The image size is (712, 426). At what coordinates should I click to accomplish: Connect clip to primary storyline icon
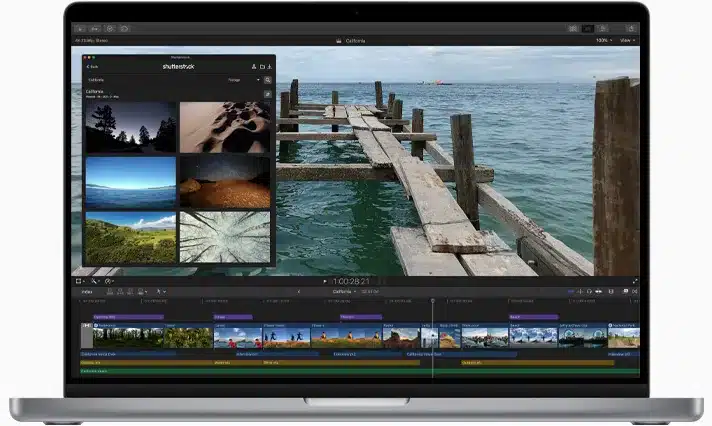[110, 292]
